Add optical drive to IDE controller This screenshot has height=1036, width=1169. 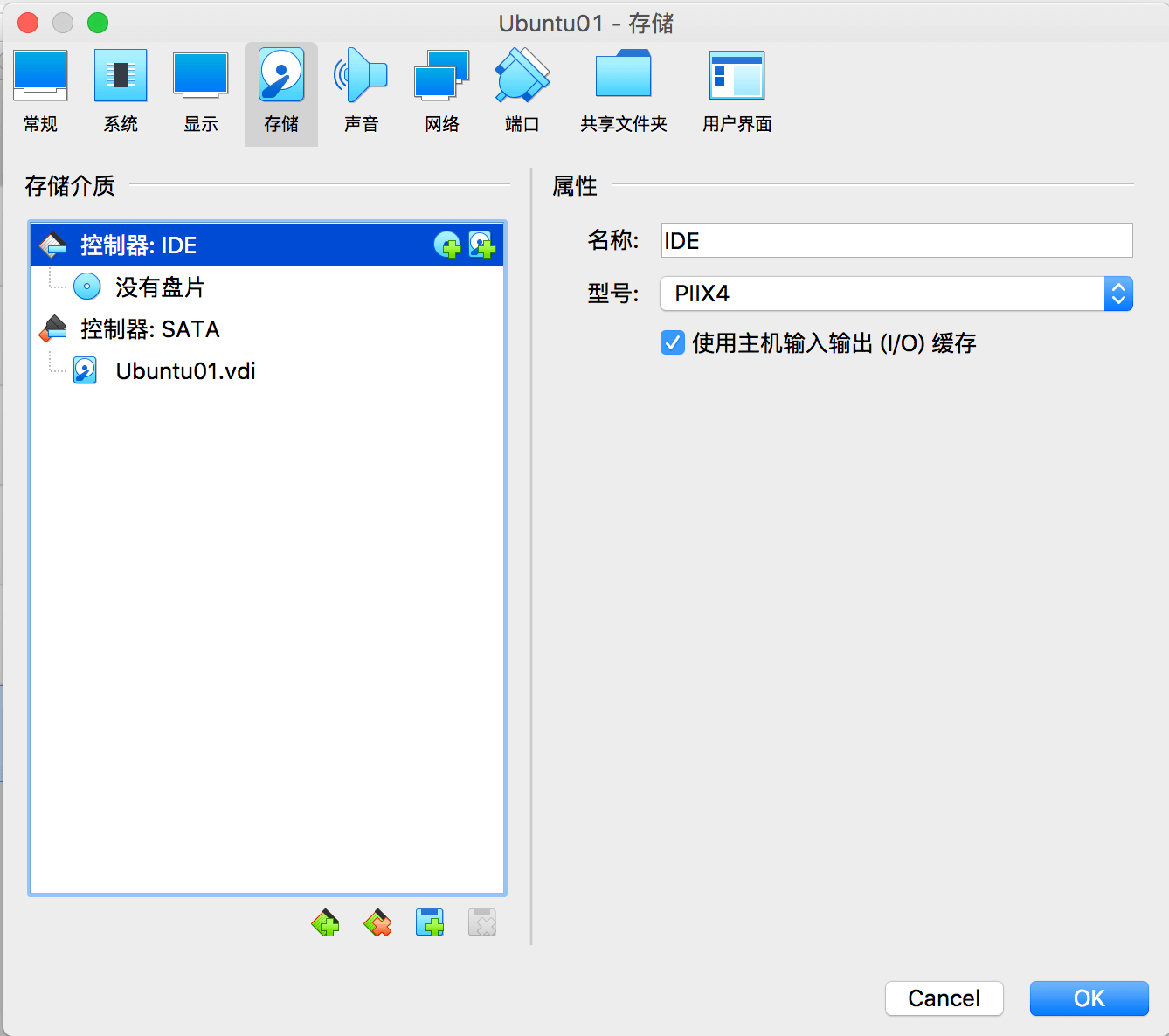tap(447, 245)
